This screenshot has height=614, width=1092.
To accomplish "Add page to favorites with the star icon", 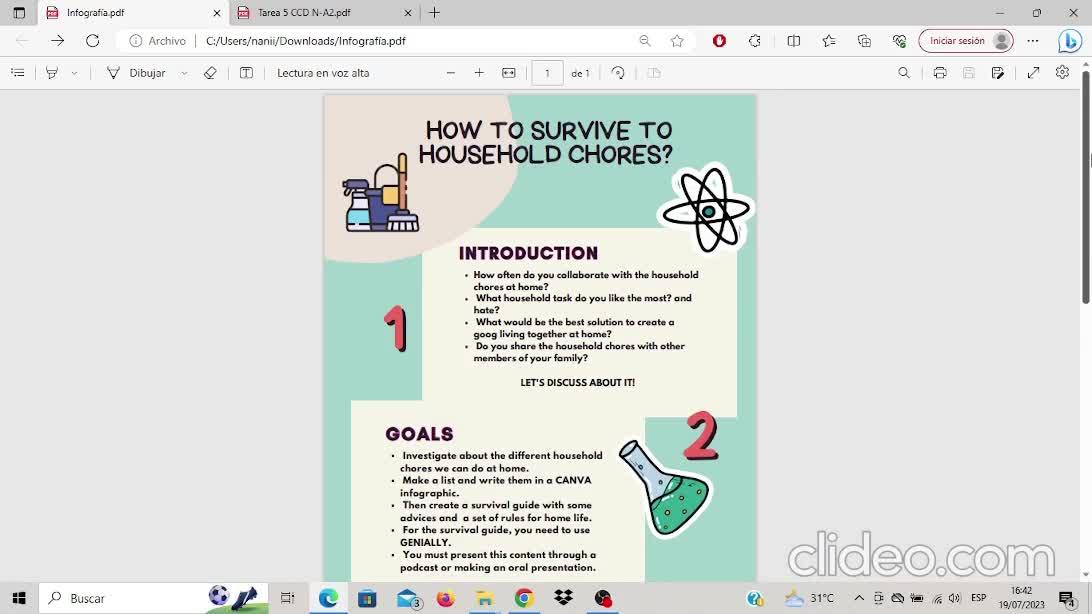I will [677, 41].
